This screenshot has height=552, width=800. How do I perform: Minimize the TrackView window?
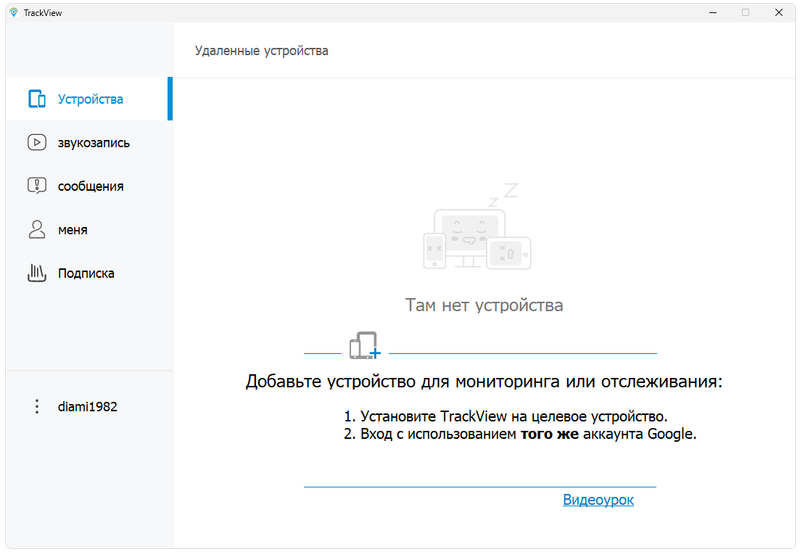[713, 13]
